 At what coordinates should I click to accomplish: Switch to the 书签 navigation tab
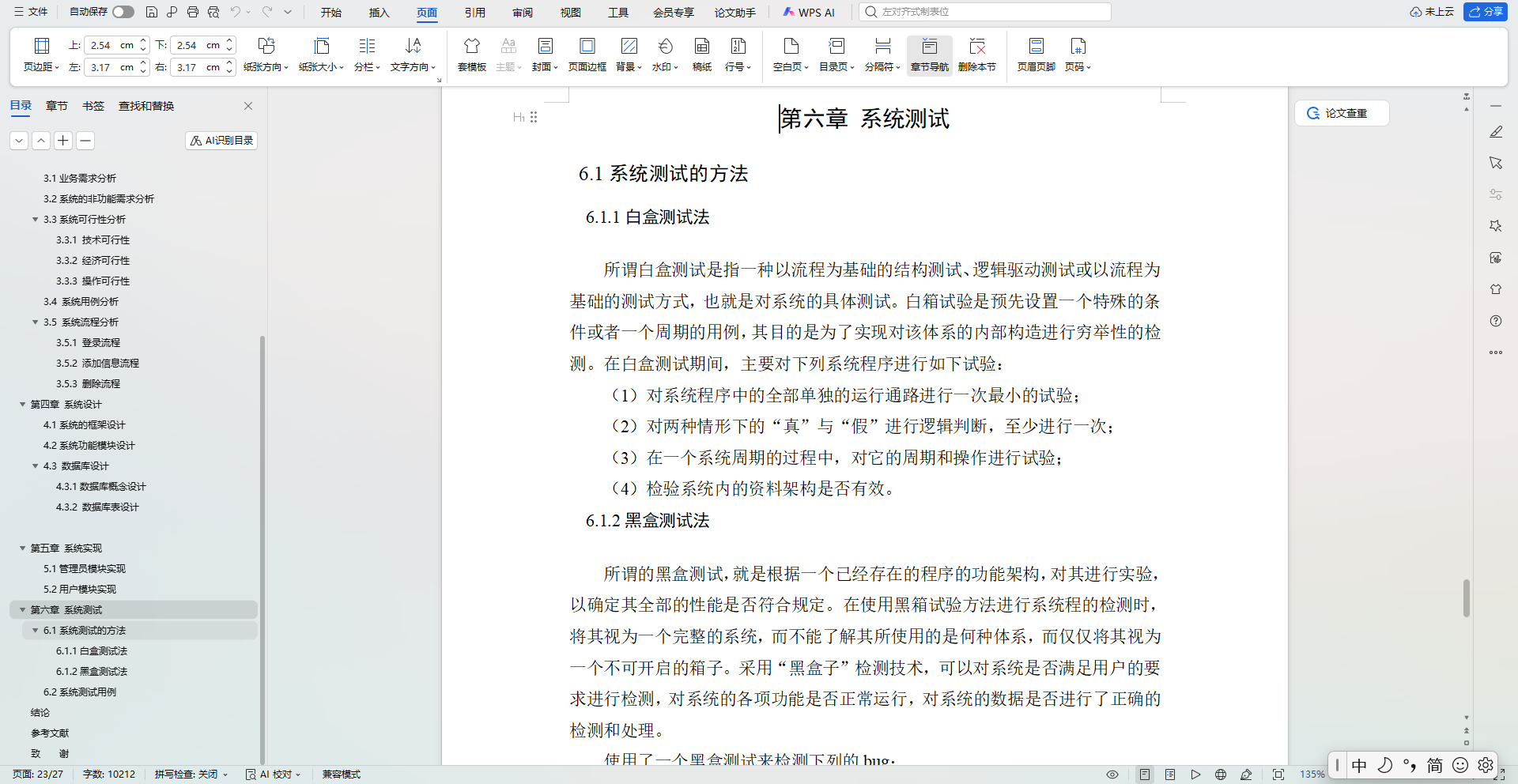[93, 106]
